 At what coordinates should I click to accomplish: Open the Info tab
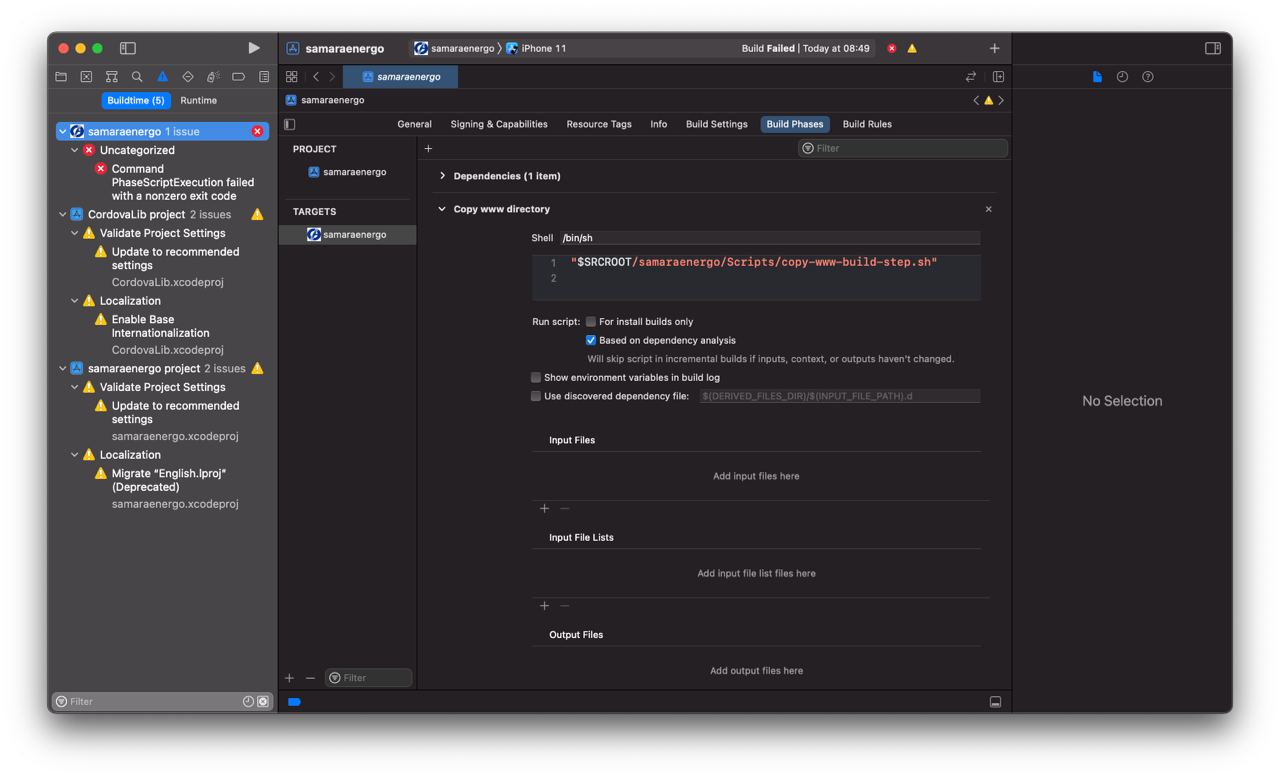658,124
